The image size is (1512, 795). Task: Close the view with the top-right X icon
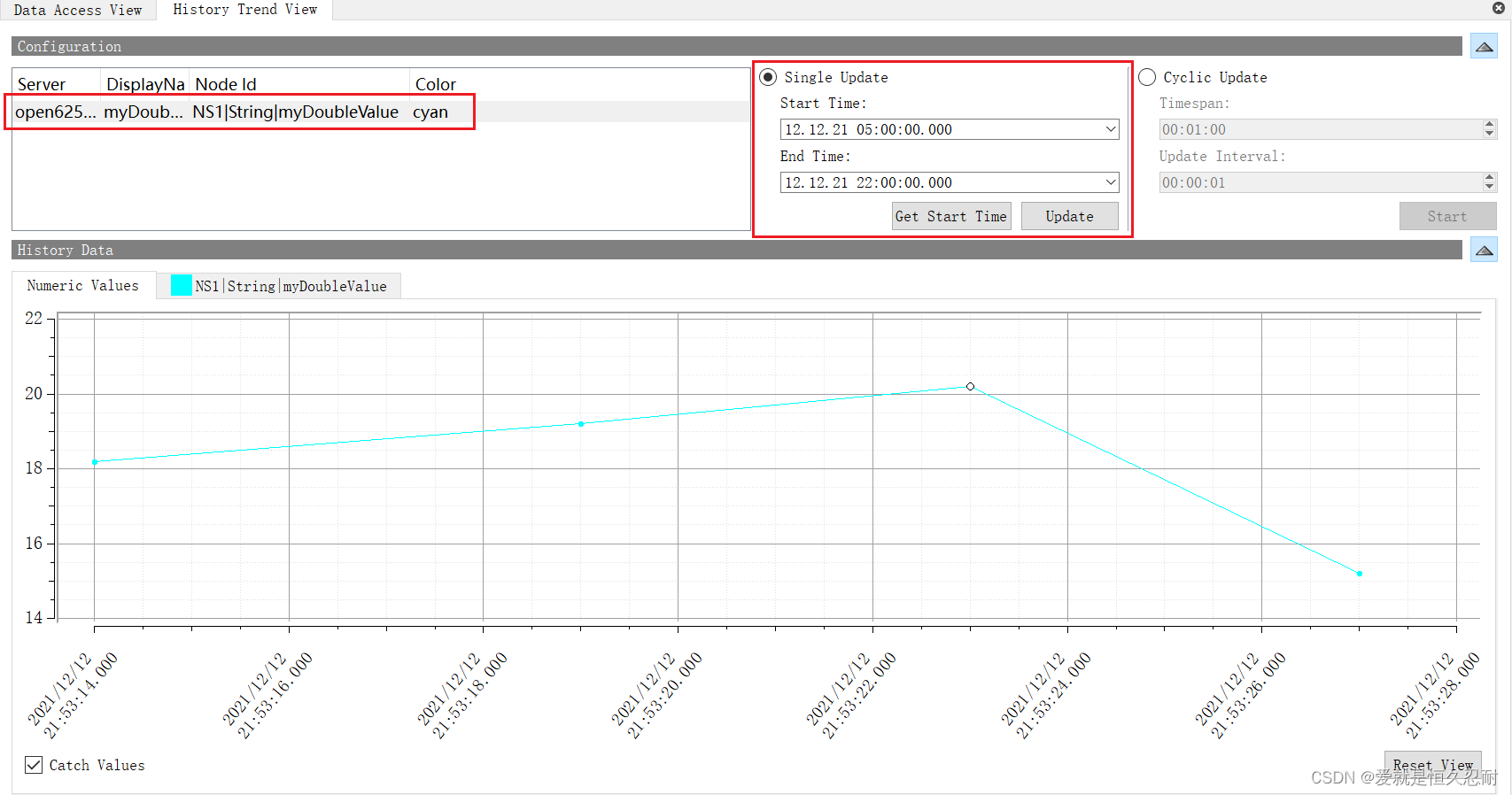click(1499, 8)
